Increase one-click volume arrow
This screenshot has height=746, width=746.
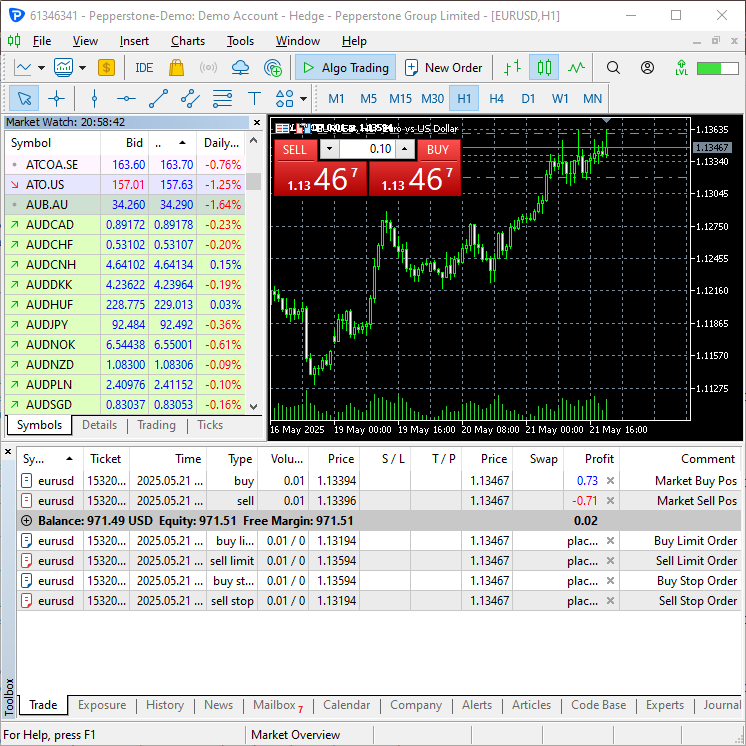click(x=404, y=149)
